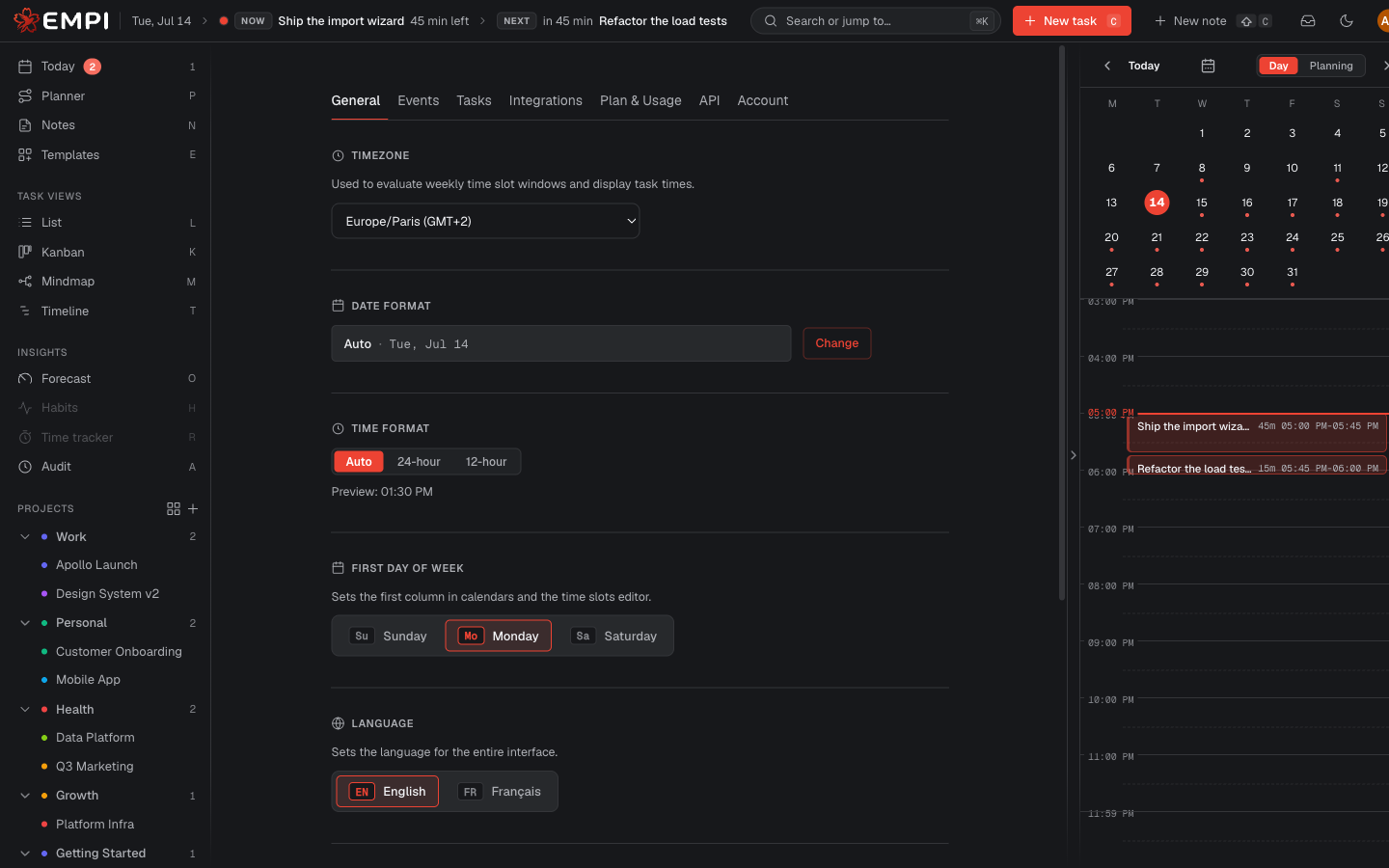Viewport: 1389px width, 868px height.
Task: Collapse the Health project group
Action: tap(25, 709)
